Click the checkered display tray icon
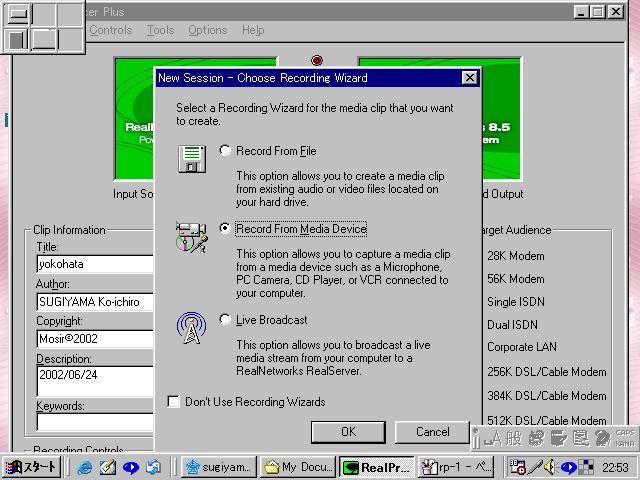Viewport: 640px width, 480px height. pos(586,467)
